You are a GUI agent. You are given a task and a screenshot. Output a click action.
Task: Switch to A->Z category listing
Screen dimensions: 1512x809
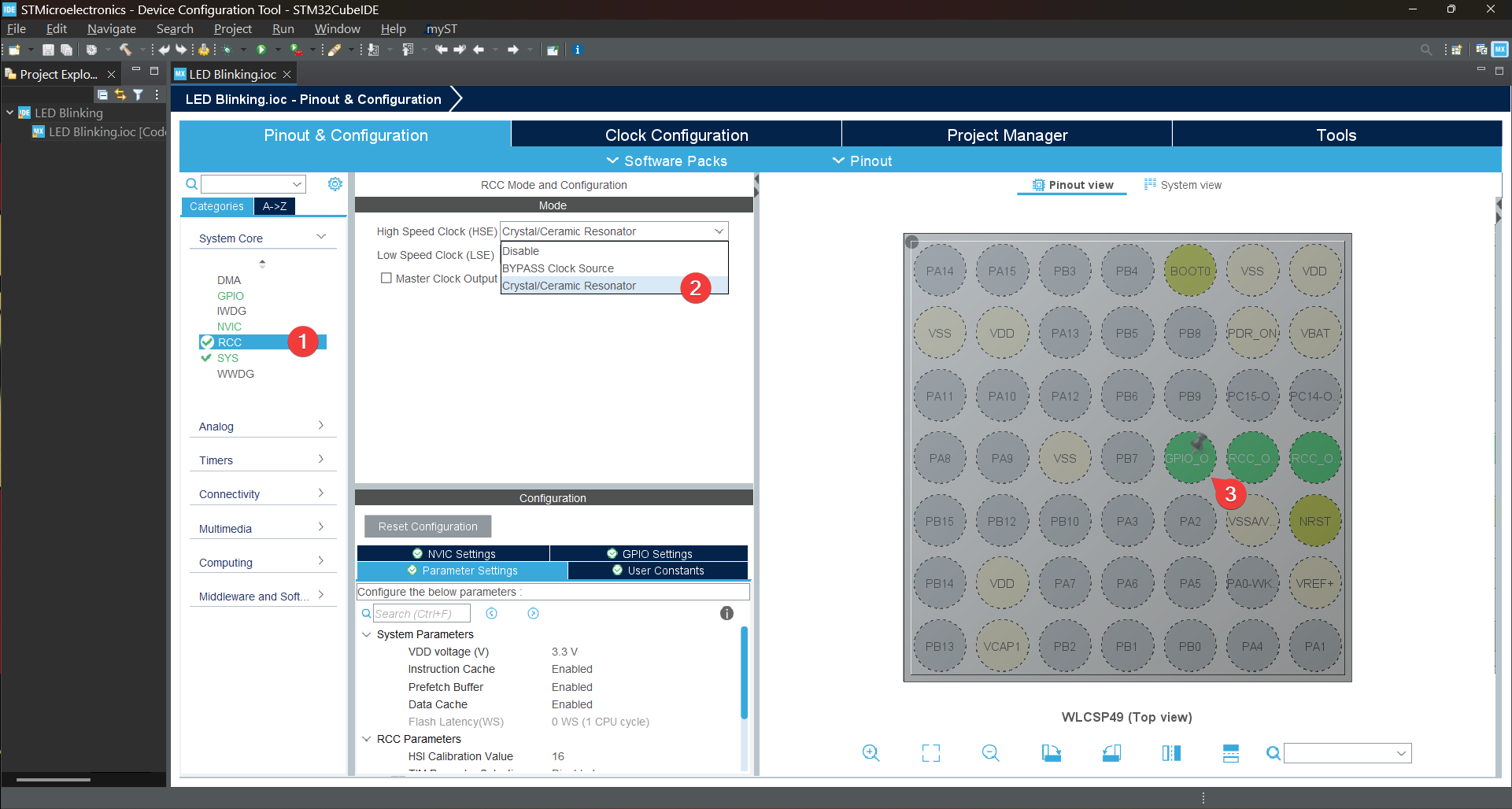(x=275, y=206)
